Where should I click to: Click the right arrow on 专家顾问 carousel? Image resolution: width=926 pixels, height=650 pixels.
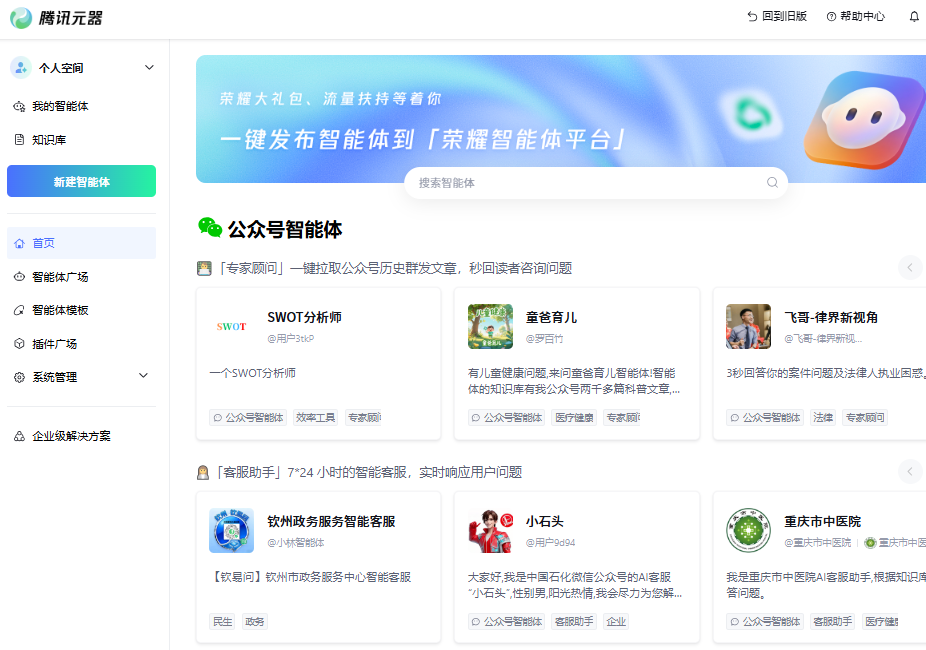click(x=909, y=267)
